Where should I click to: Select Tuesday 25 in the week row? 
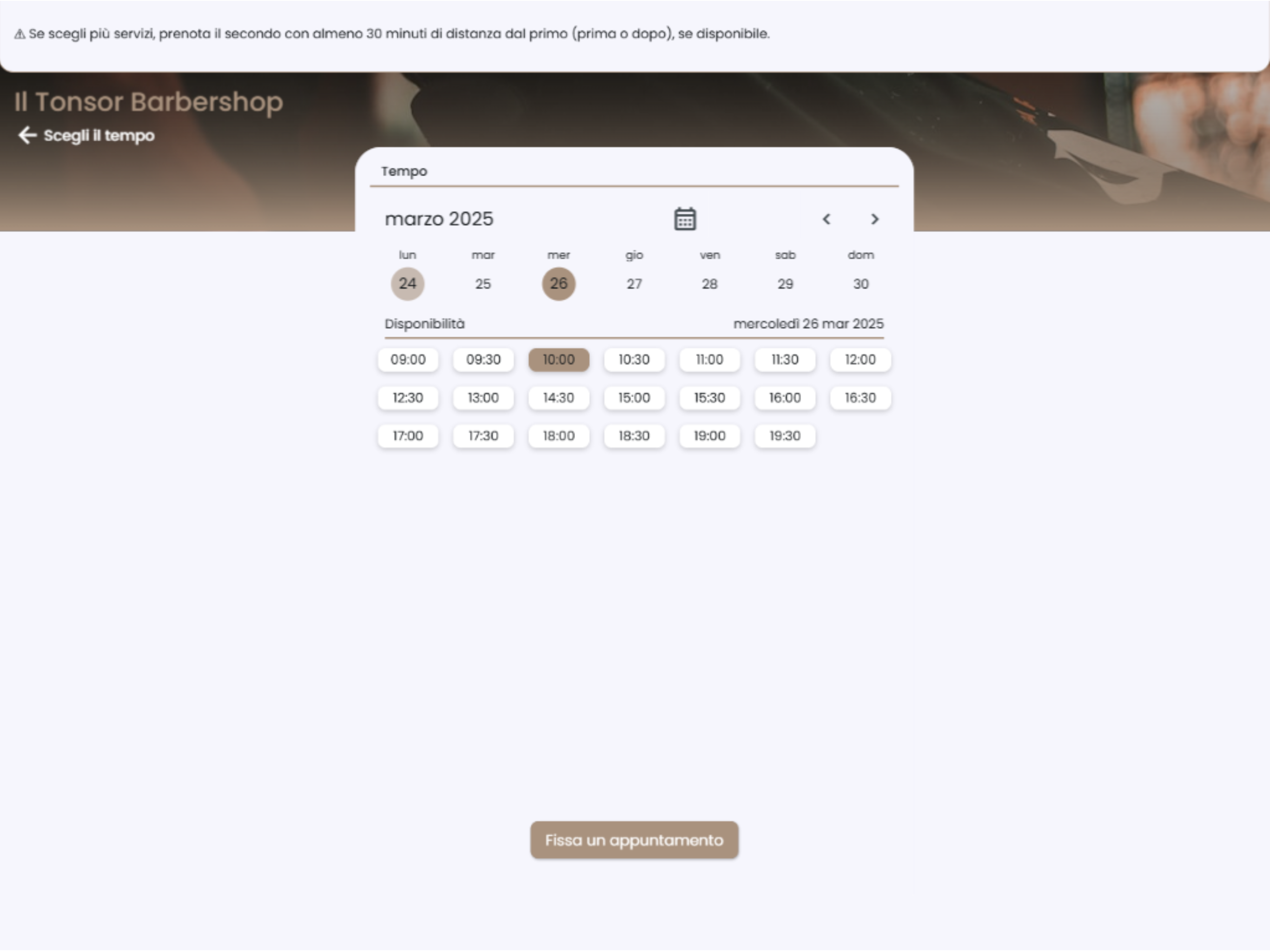(x=483, y=284)
